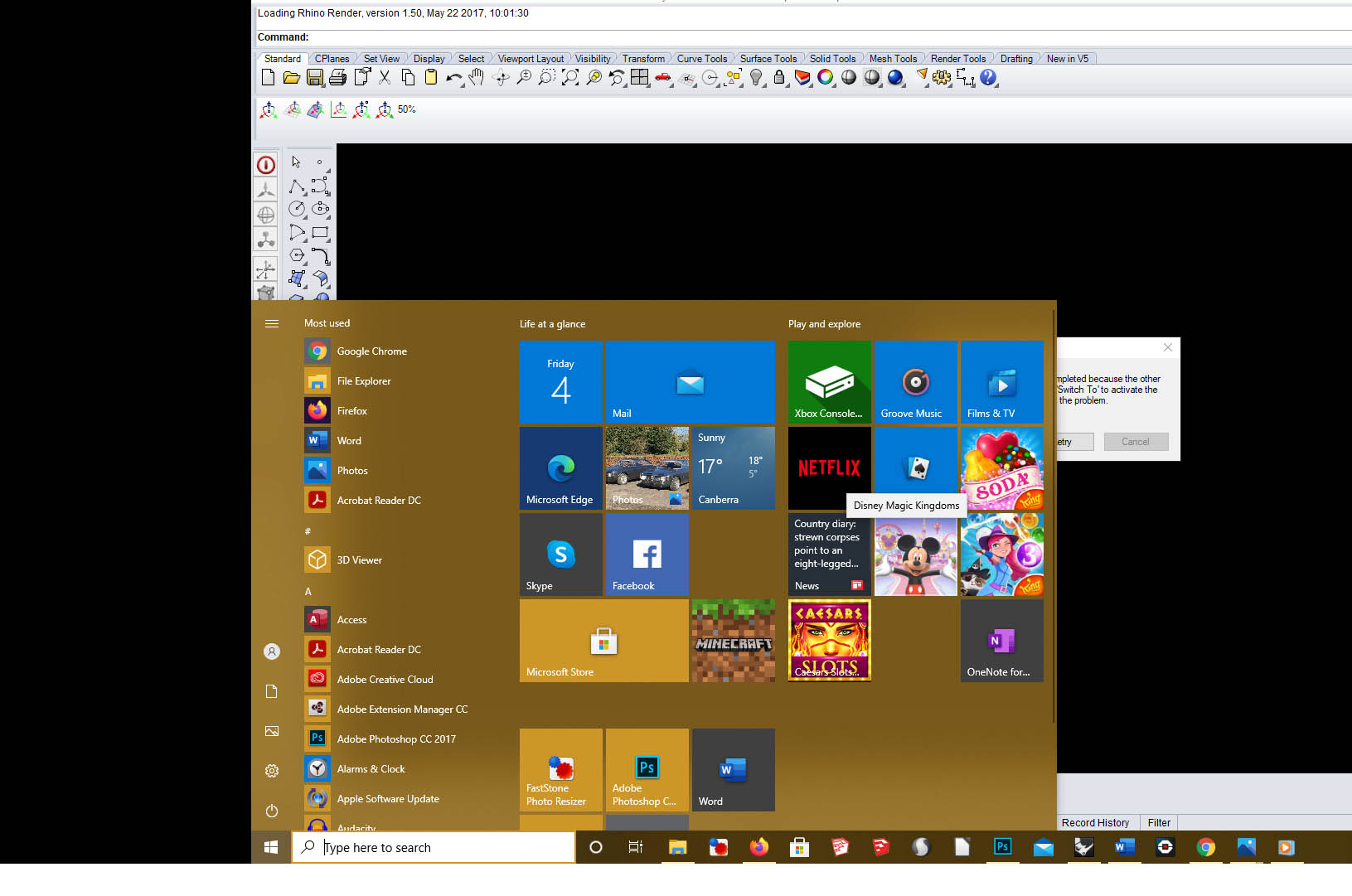This screenshot has width=1352, height=896.
Task: Cut selection with the scissors icon
Action: click(385, 78)
